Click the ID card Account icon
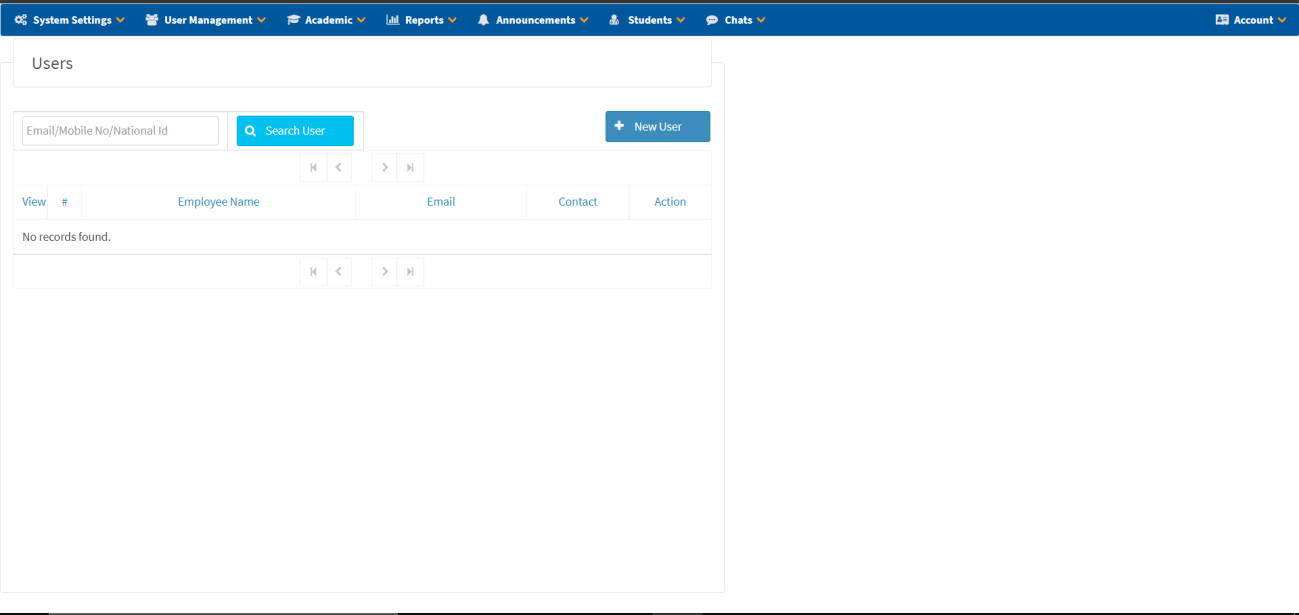The height and width of the screenshot is (615, 1299). [x=1222, y=20]
